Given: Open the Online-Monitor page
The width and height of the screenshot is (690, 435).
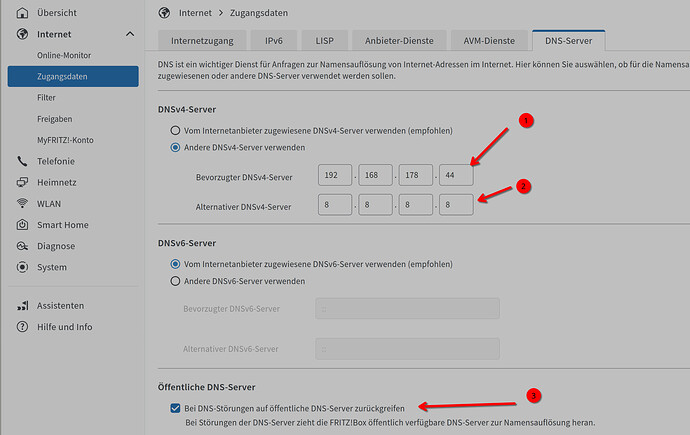Looking at the screenshot, I should 64,55.
